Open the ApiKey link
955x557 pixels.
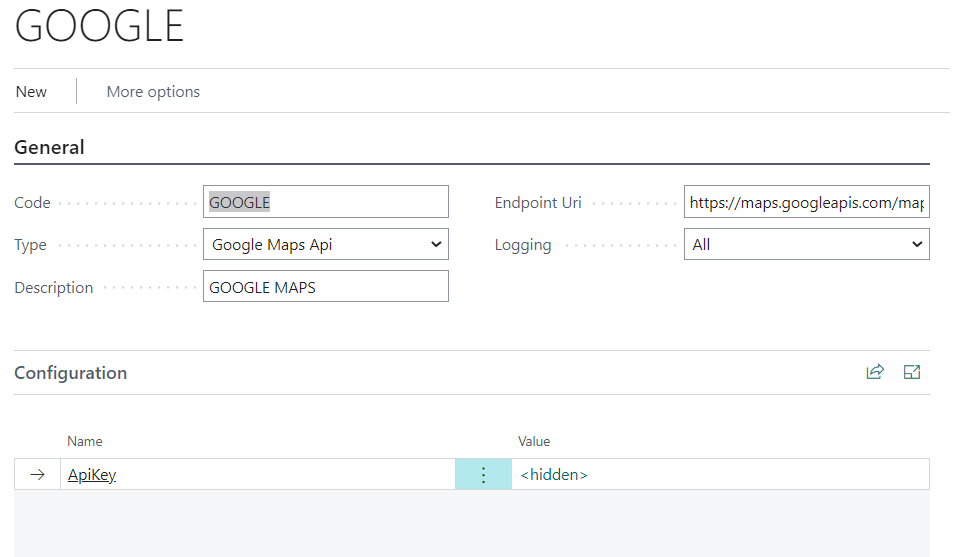click(x=92, y=474)
